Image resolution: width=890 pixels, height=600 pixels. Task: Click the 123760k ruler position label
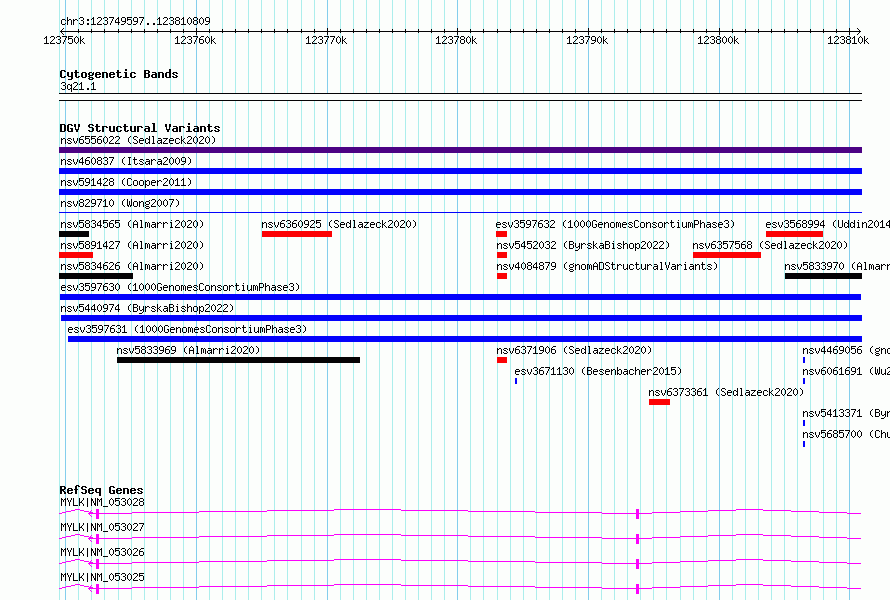click(195, 40)
